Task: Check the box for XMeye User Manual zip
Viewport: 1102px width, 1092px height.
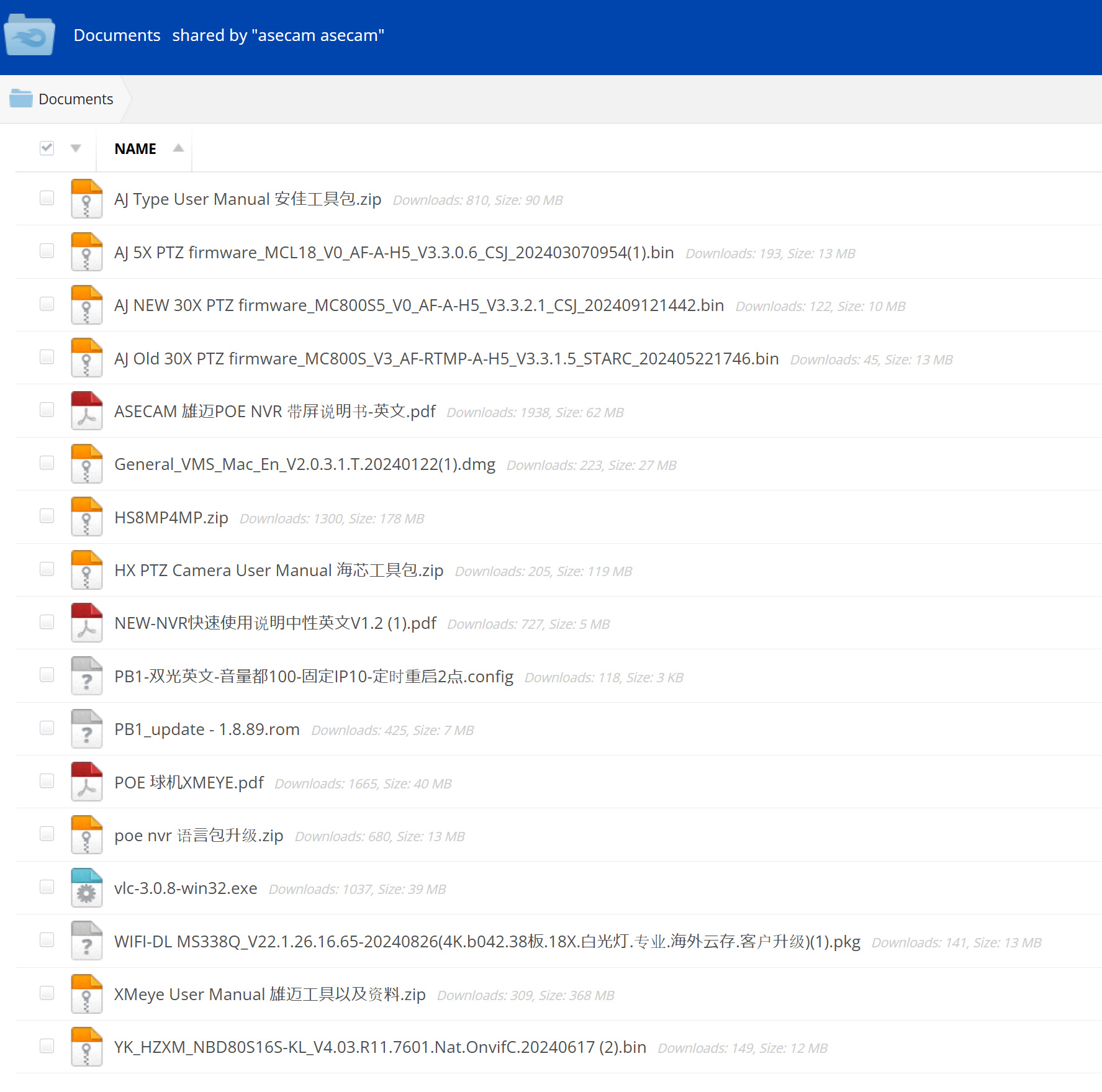Action: coord(47,993)
